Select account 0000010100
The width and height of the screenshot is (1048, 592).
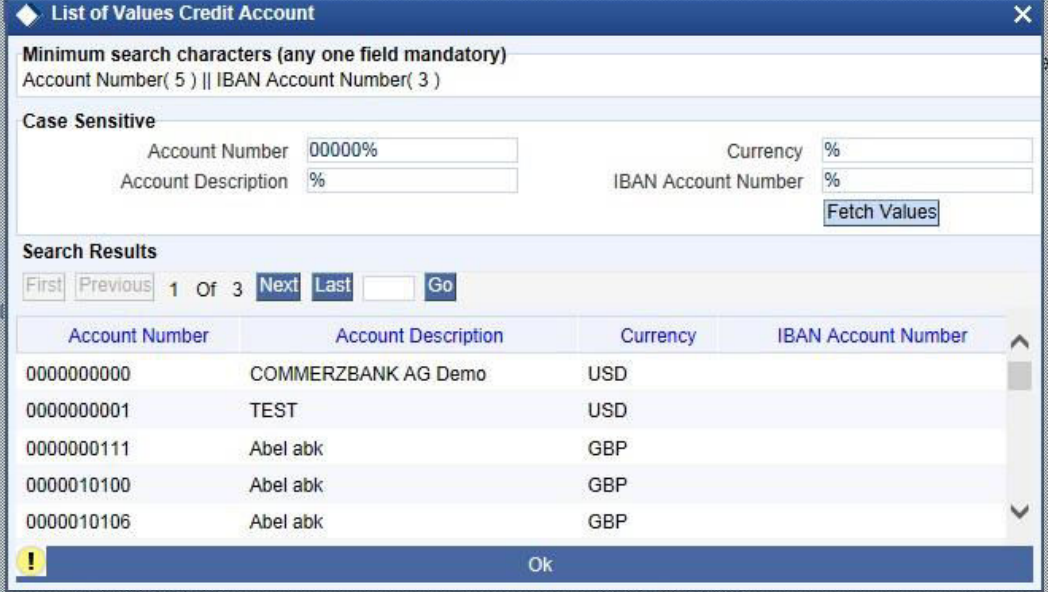[78, 485]
